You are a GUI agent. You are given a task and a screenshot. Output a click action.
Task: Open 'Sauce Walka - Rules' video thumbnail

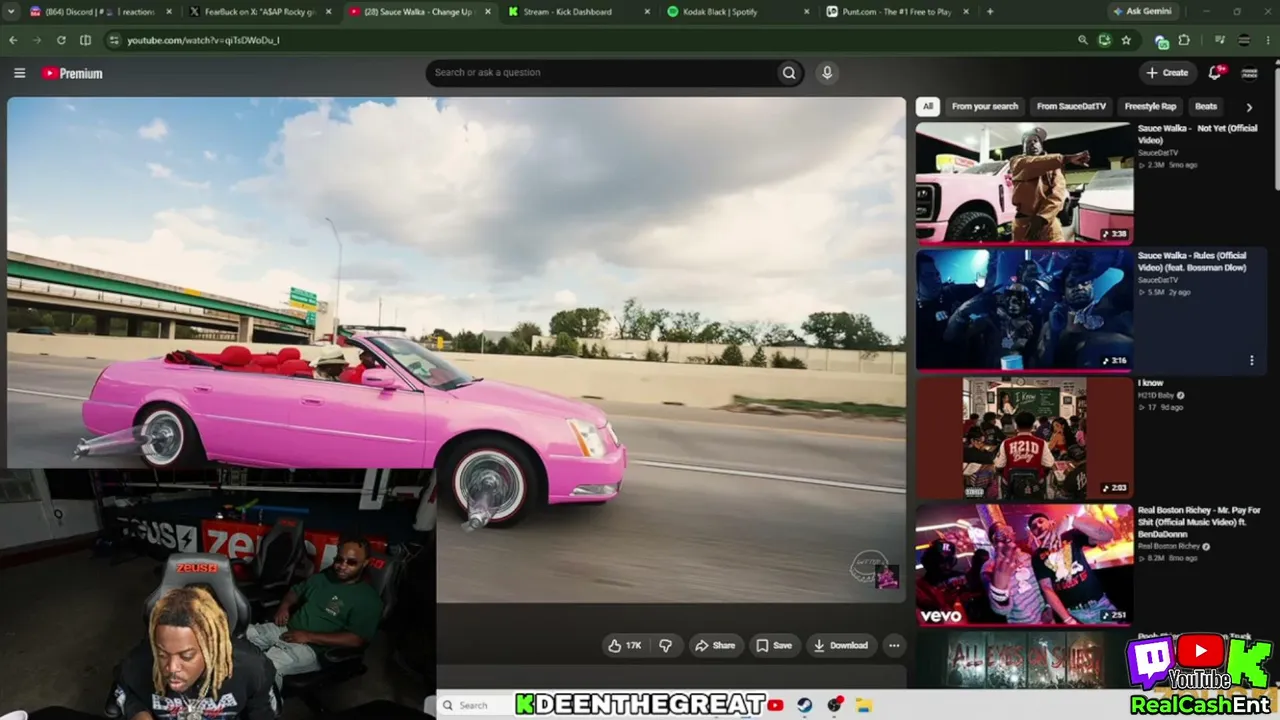click(x=1024, y=309)
